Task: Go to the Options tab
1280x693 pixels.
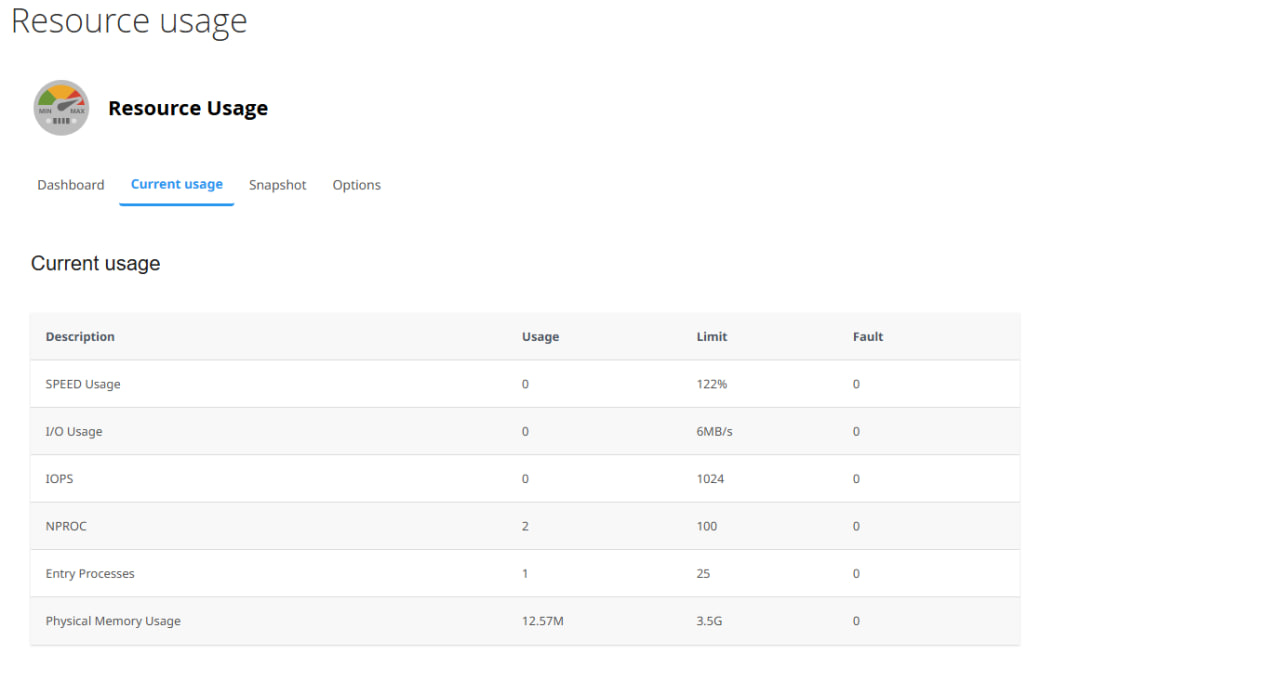Action: click(356, 185)
